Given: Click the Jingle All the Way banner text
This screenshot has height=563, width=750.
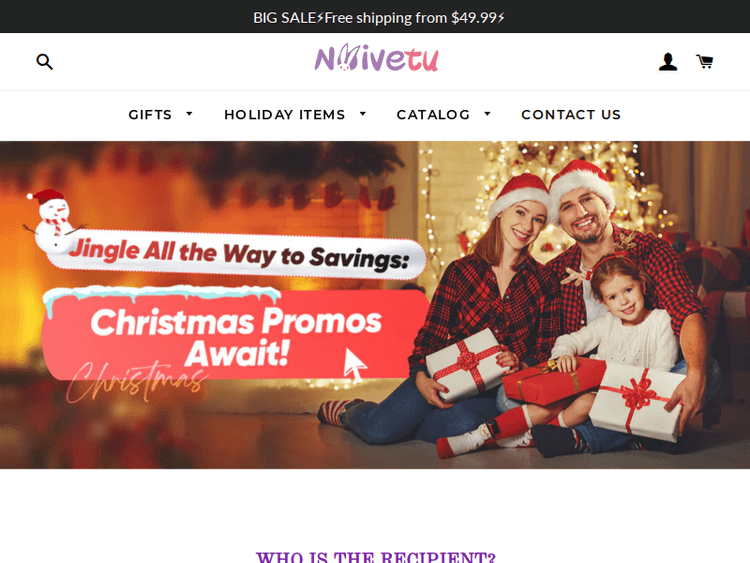Looking at the screenshot, I should point(239,254).
